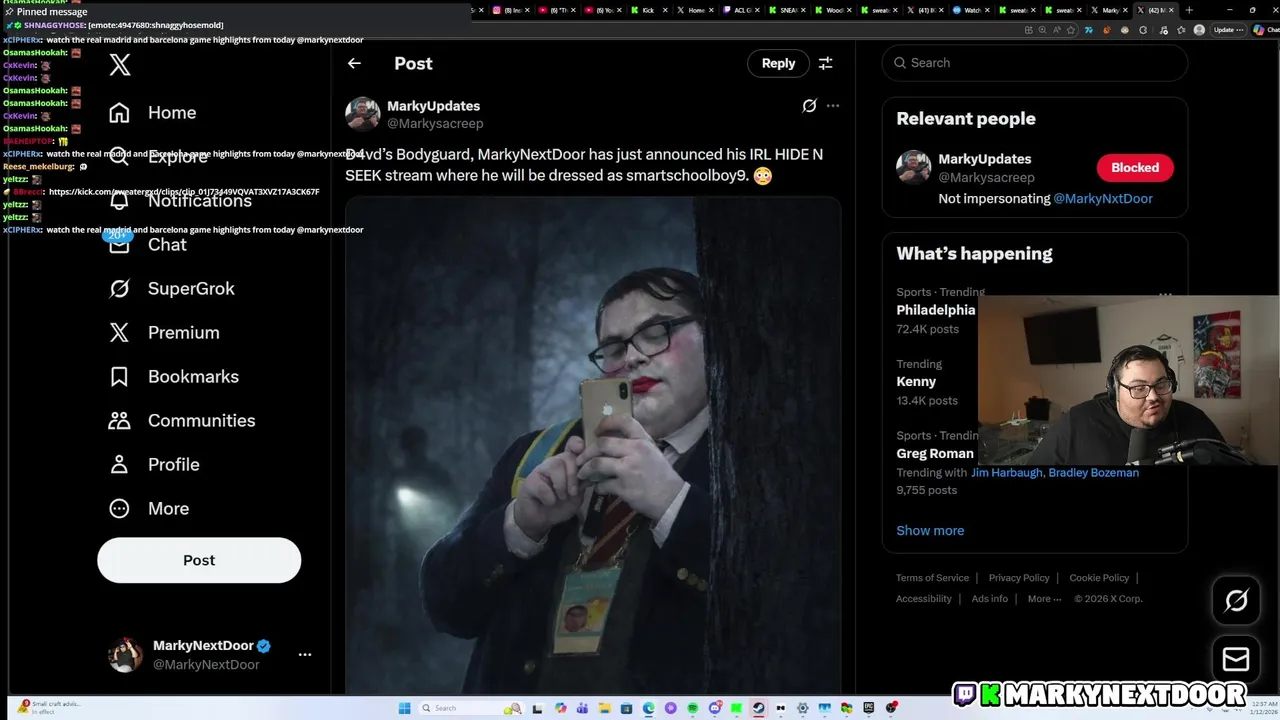Open SuperGrok from the sidebar

pyautogui.click(x=172, y=288)
